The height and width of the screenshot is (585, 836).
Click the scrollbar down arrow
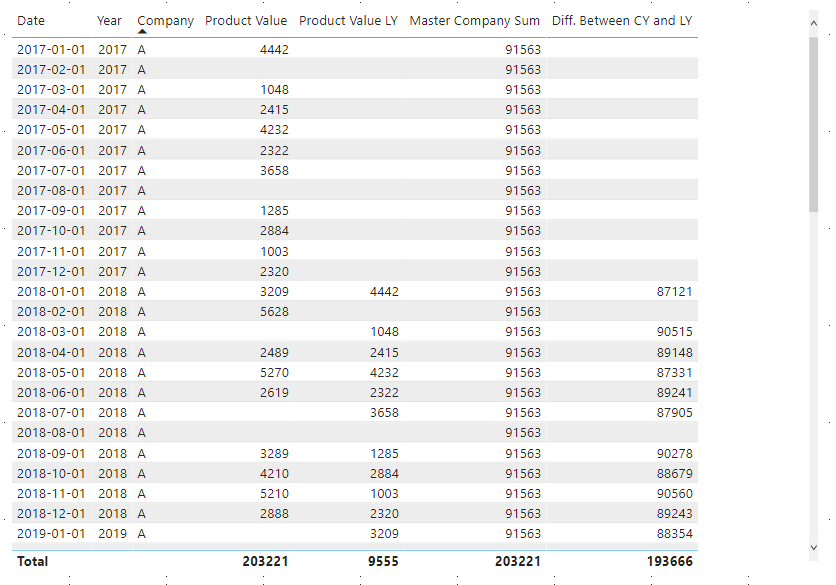(813, 547)
